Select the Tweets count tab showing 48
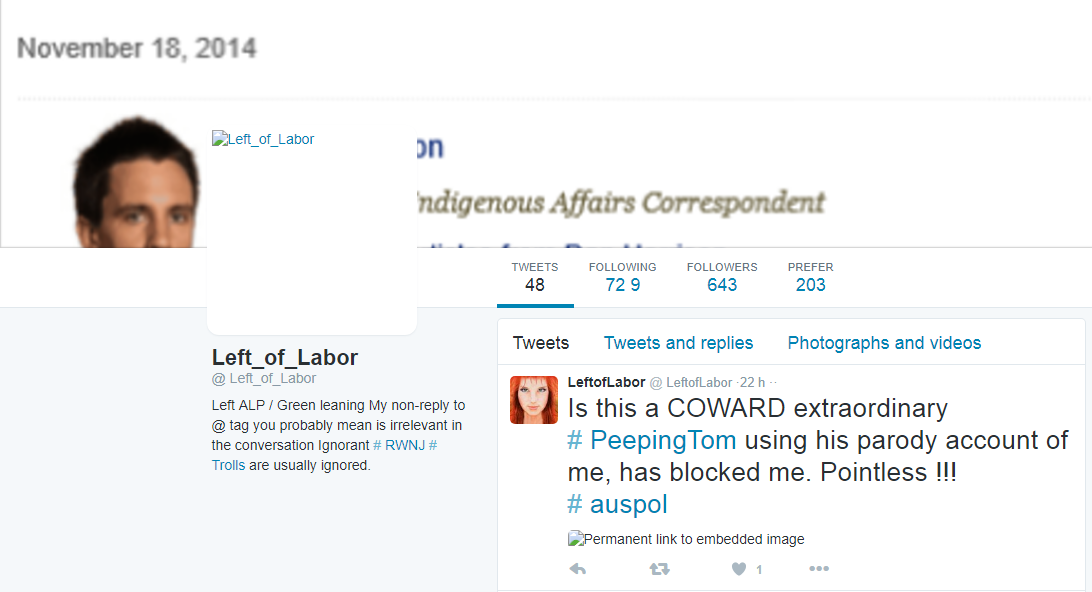This screenshot has height=592, width=1092. pyautogui.click(x=535, y=277)
